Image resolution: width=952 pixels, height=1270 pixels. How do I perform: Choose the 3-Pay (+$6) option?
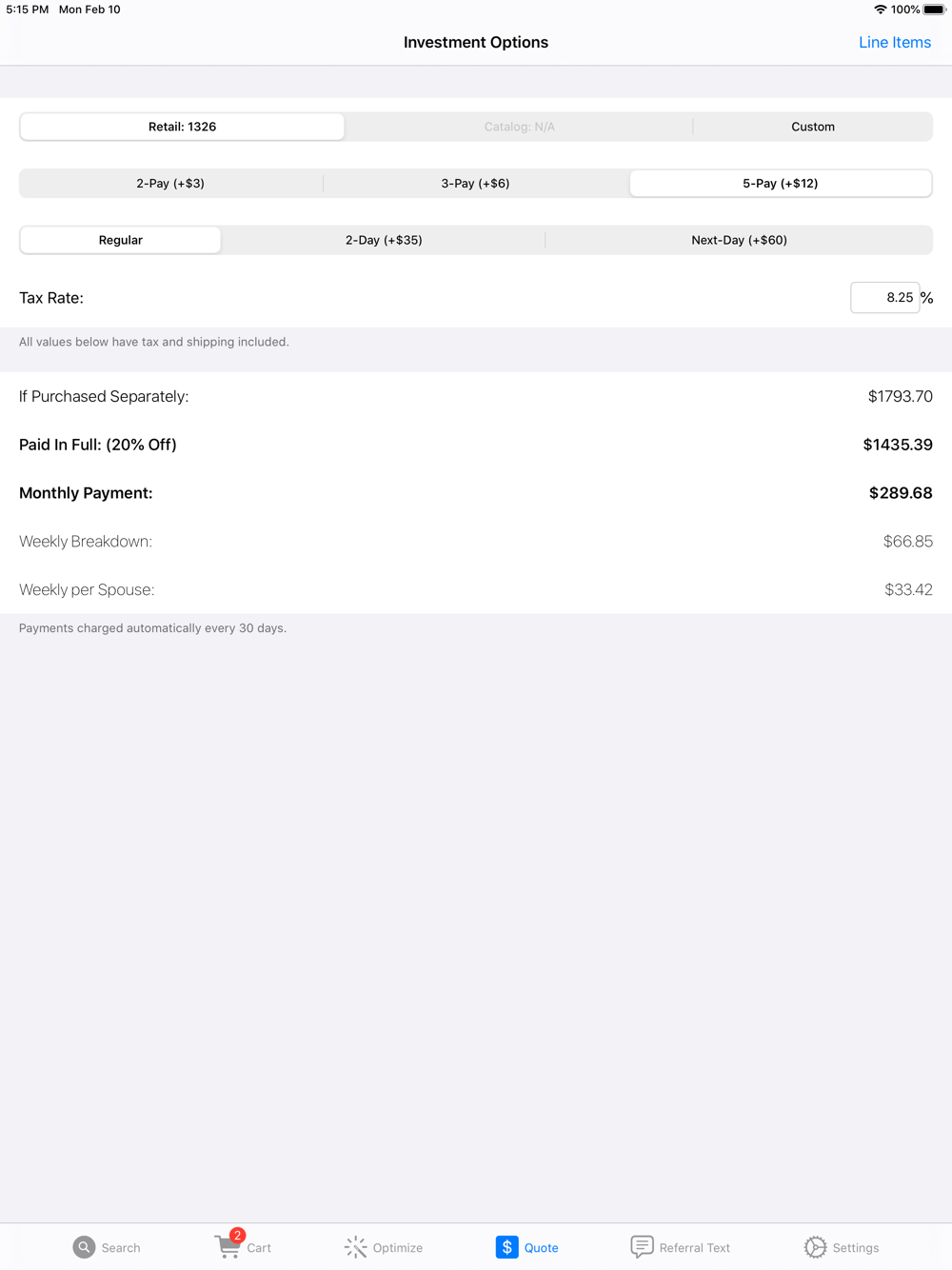[x=475, y=183]
